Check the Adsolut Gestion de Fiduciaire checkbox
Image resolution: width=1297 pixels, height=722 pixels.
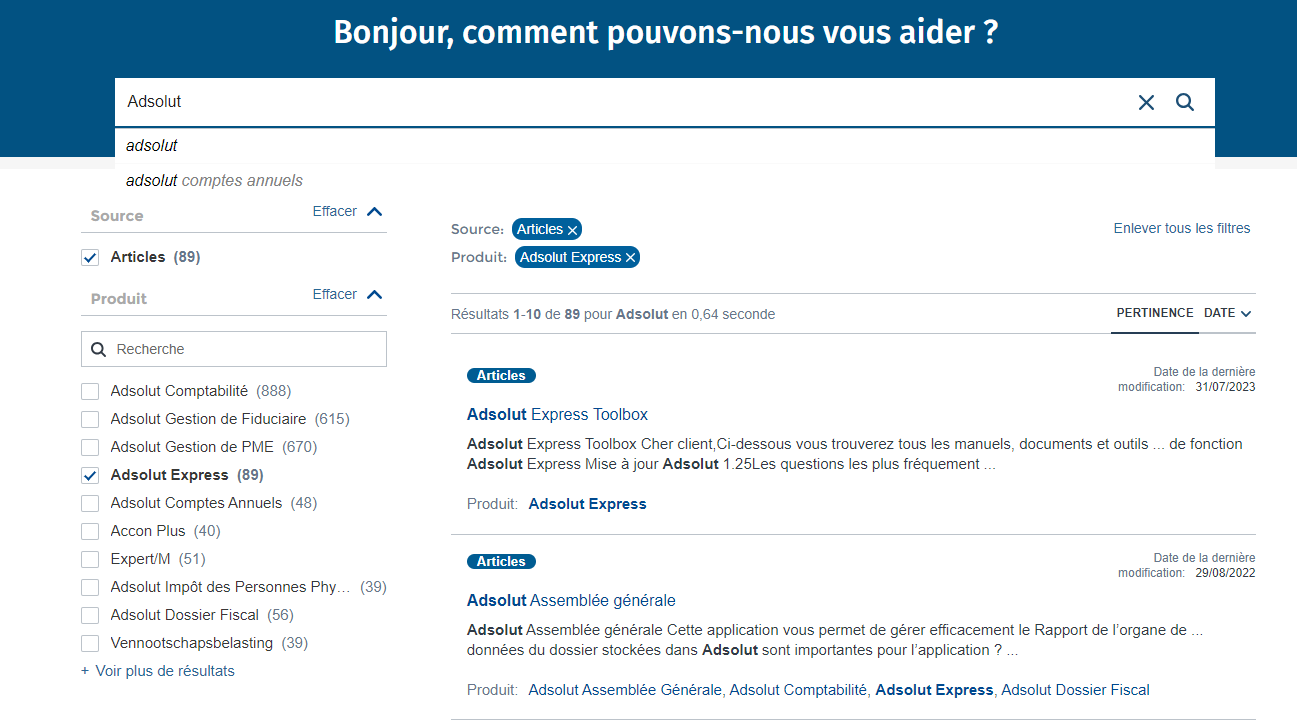(x=90, y=419)
